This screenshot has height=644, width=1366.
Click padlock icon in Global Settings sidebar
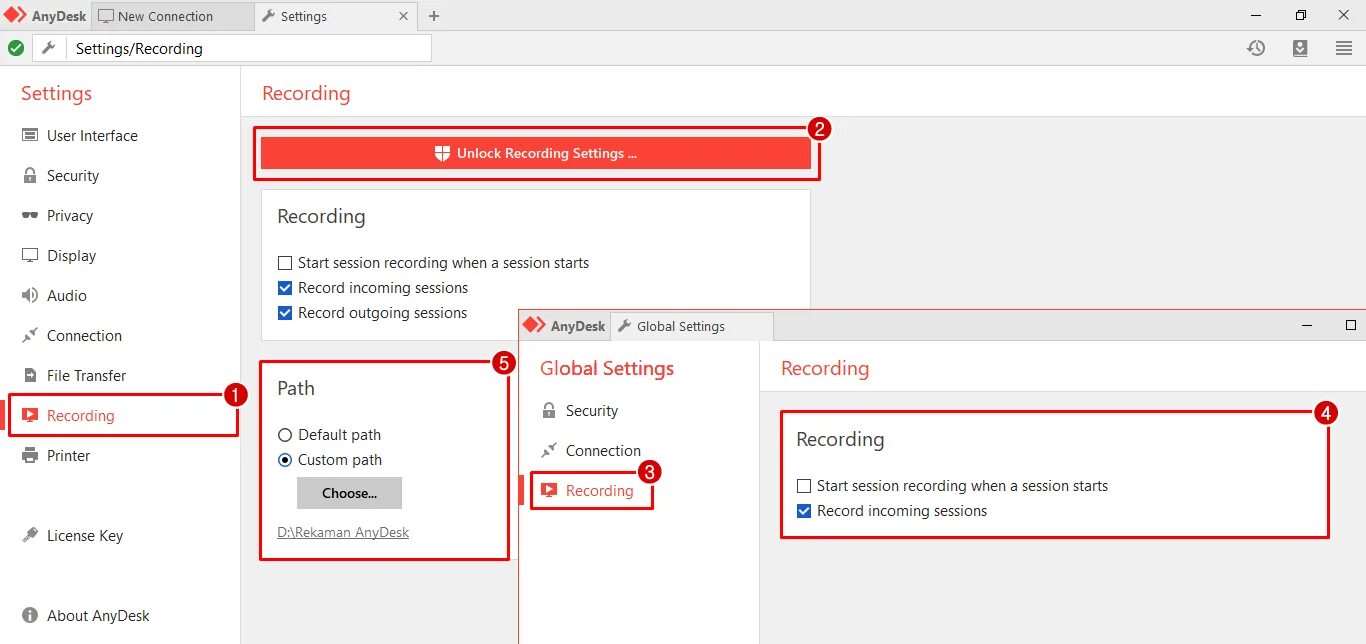[x=548, y=411]
